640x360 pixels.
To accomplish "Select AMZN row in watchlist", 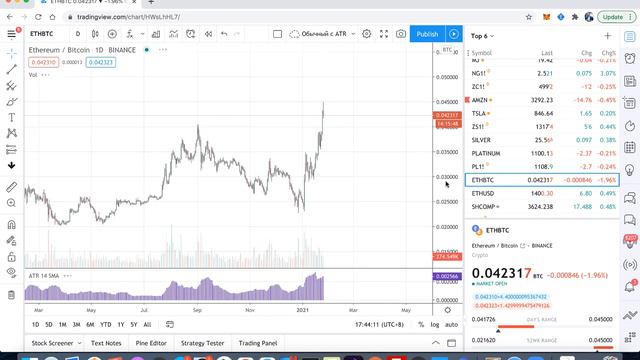I will click(x=542, y=100).
